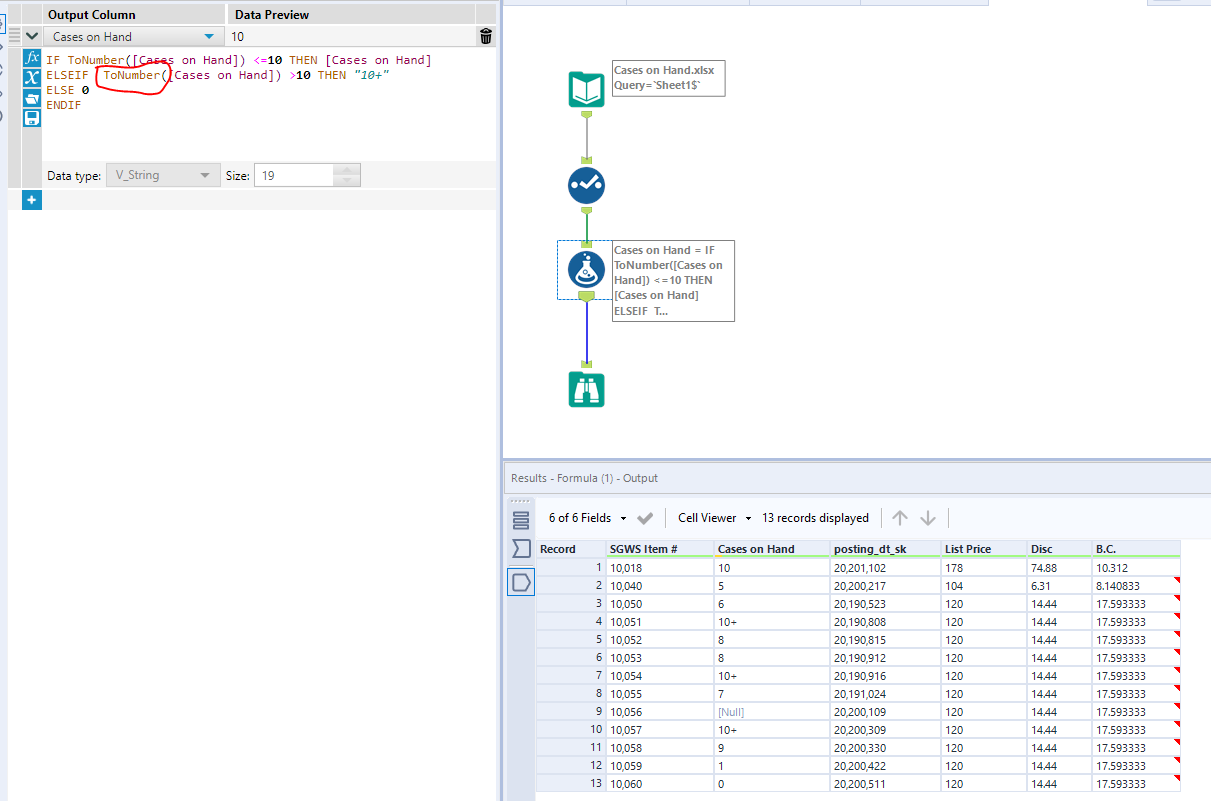
Task: Open saved expressions folder icon
Action: click(32, 98)
